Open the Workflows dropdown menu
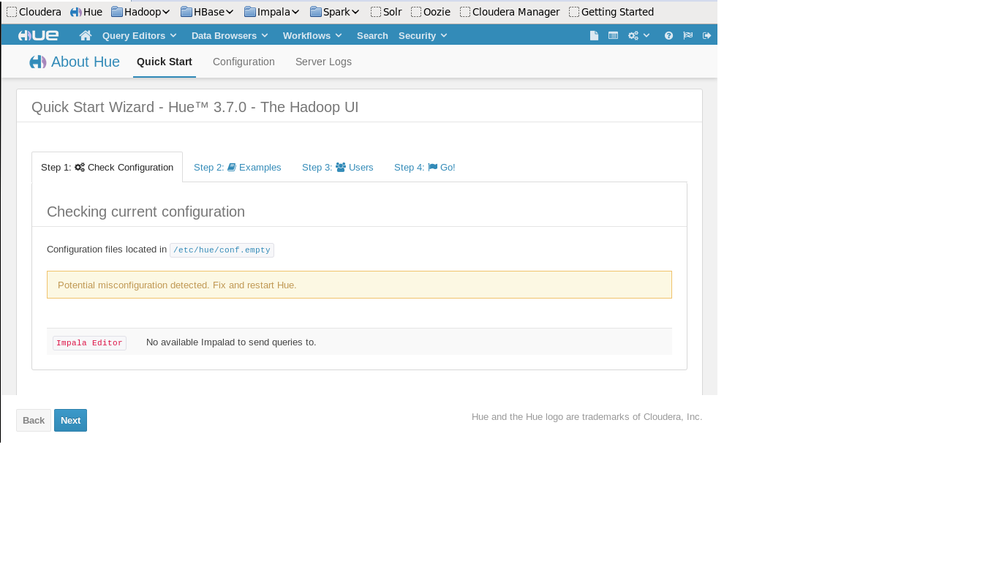This screenshot has width=999, height=562. [312, 36]
